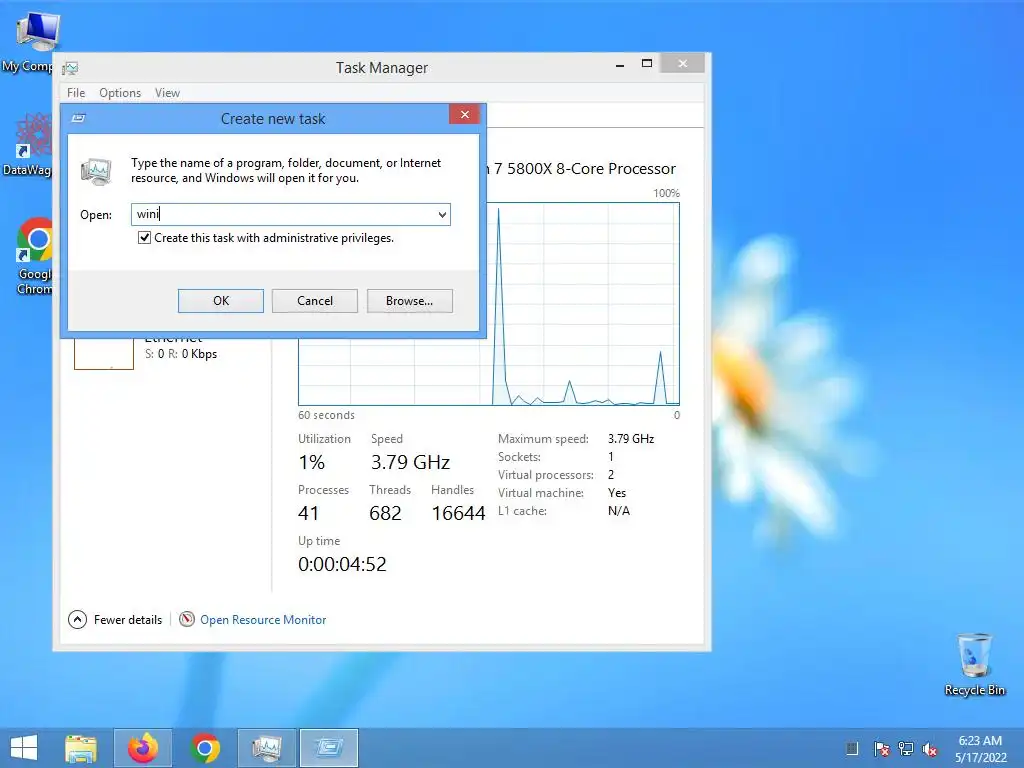This screenshot has width=1024, height=768.
Task: Click the Browse... button
Action: [x=409, y=300]
